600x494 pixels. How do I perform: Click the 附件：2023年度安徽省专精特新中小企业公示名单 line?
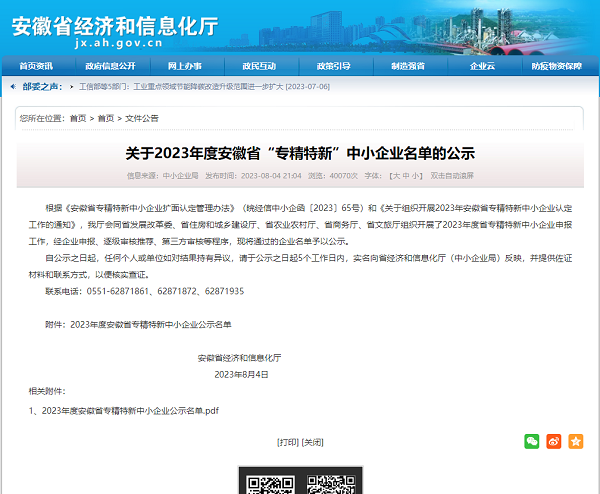coord(139,324)
